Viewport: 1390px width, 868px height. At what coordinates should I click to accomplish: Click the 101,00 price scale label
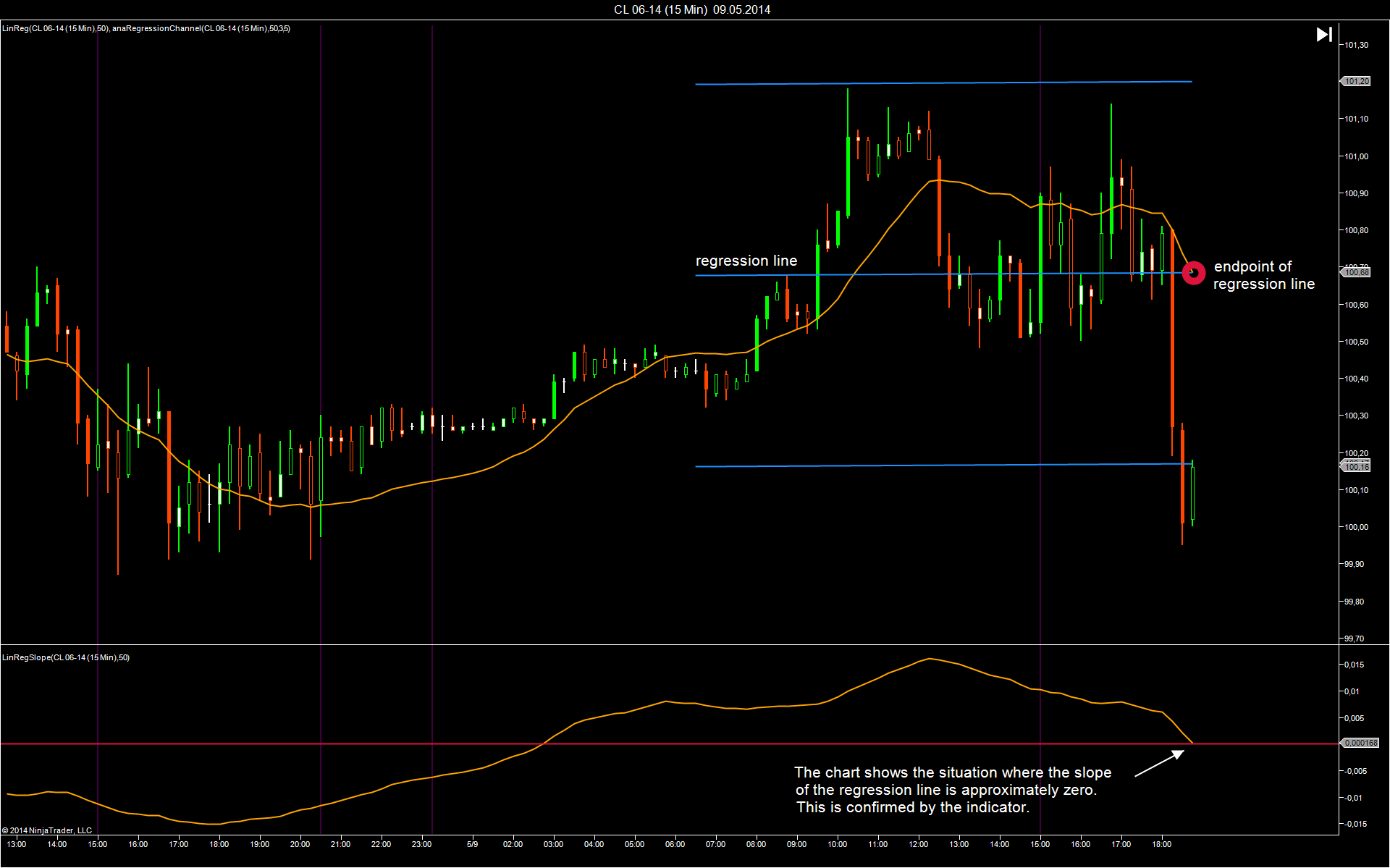click(x=1356, y=156)
